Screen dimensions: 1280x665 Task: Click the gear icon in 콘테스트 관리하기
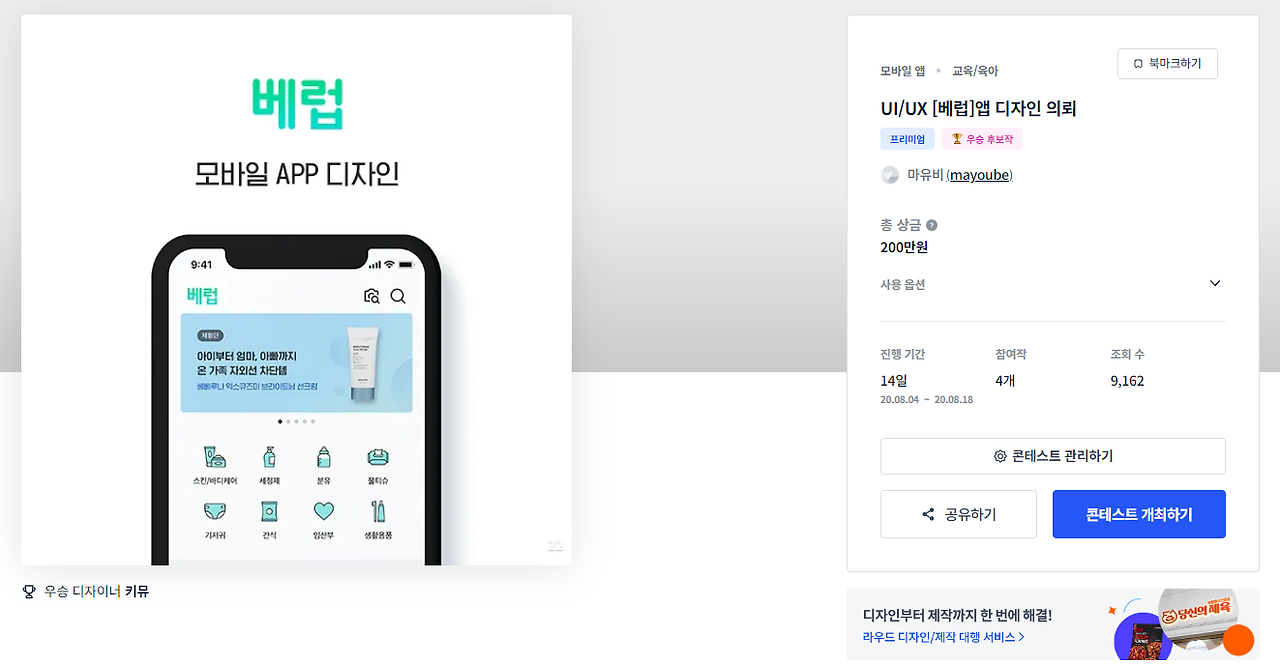point(1000,456)
